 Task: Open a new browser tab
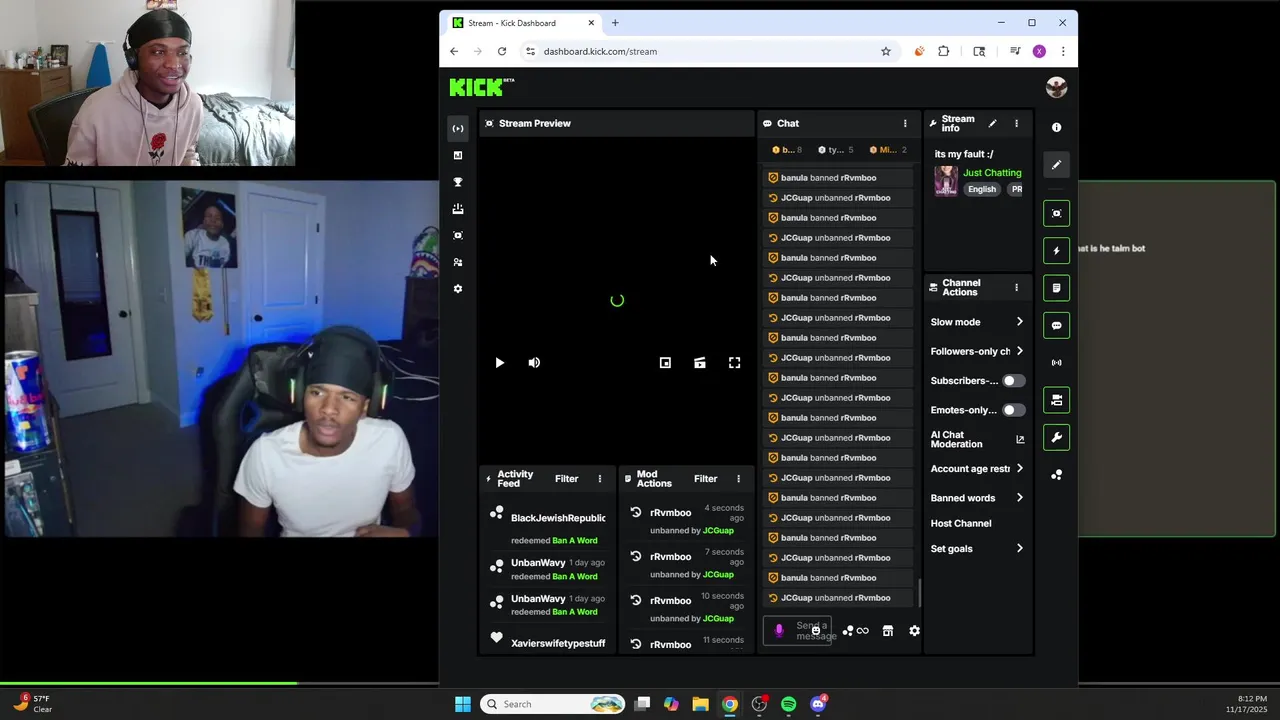pos(615,23)
